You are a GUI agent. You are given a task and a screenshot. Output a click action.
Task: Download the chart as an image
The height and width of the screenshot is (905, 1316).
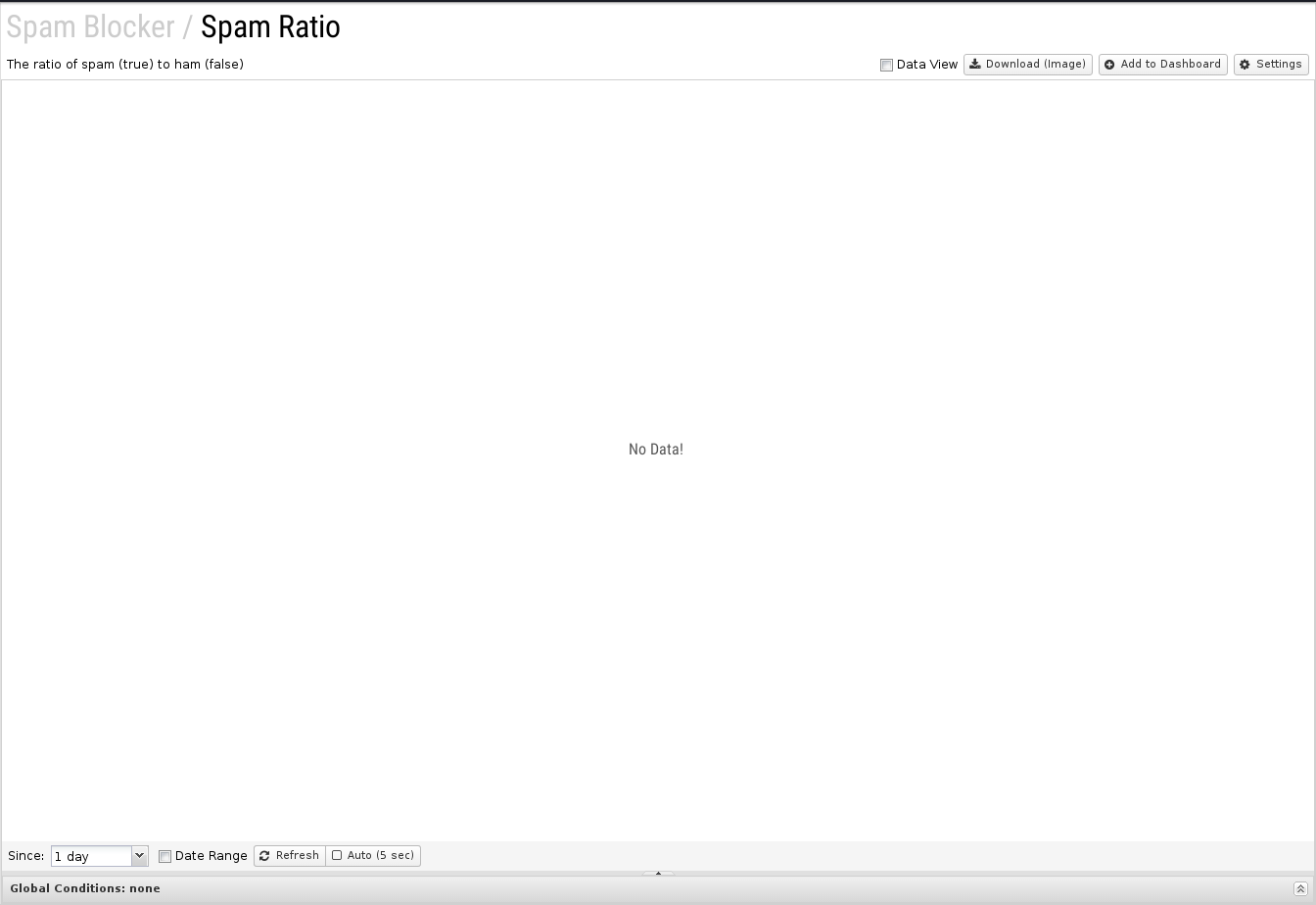coord(1027,65)
